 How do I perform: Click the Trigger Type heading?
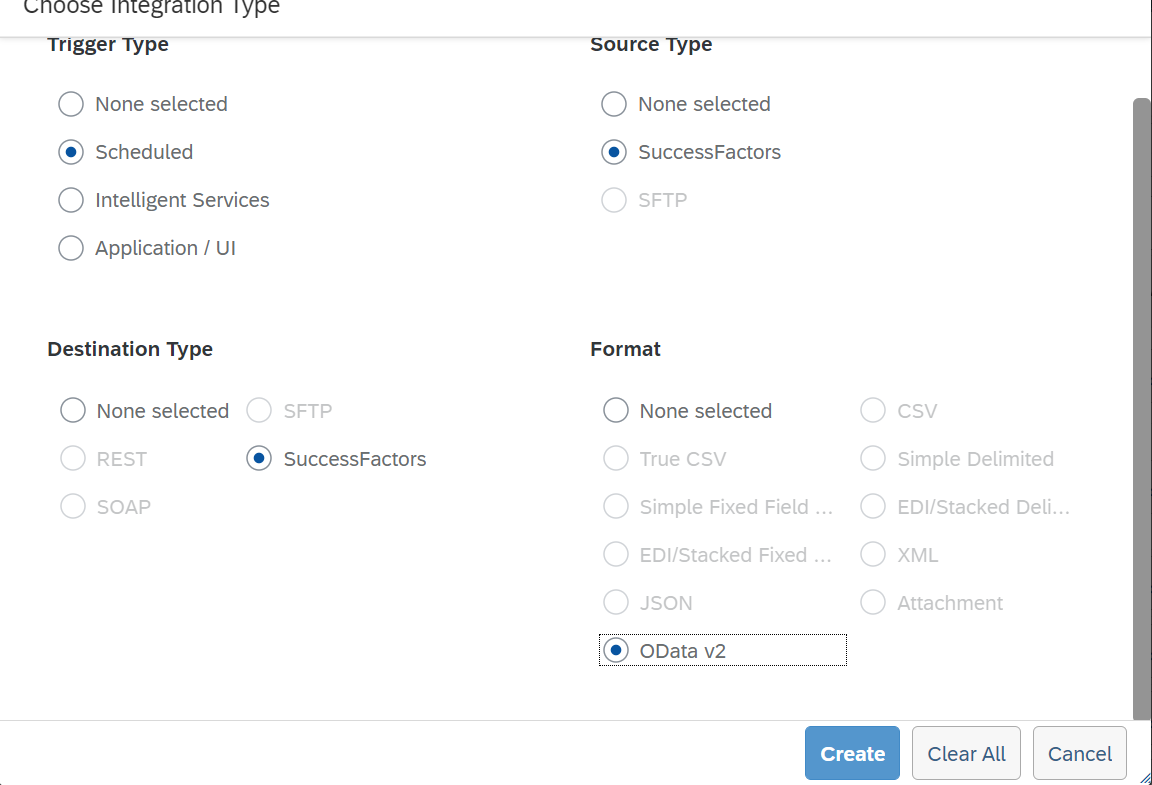tap(108, 44)
